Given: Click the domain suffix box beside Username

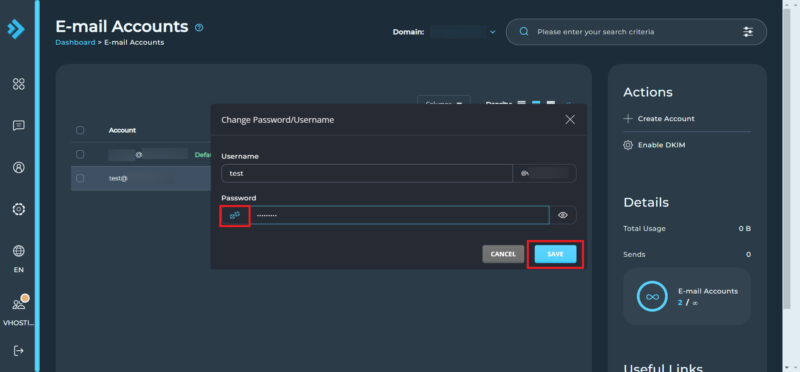Looking at the screenshot, I should (x=545, y=173).
